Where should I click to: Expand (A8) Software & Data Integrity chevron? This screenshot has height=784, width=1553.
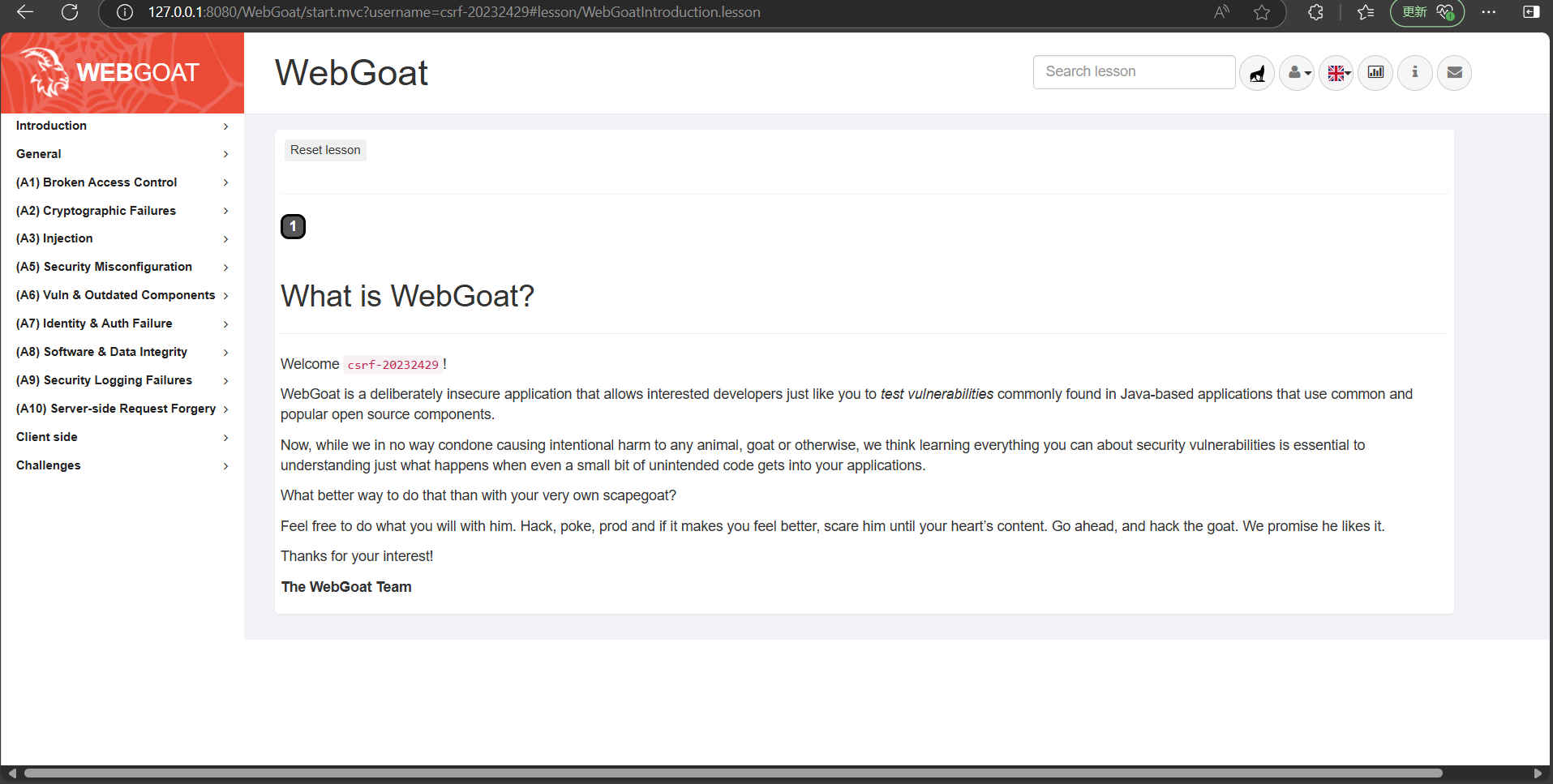[226, 353]
